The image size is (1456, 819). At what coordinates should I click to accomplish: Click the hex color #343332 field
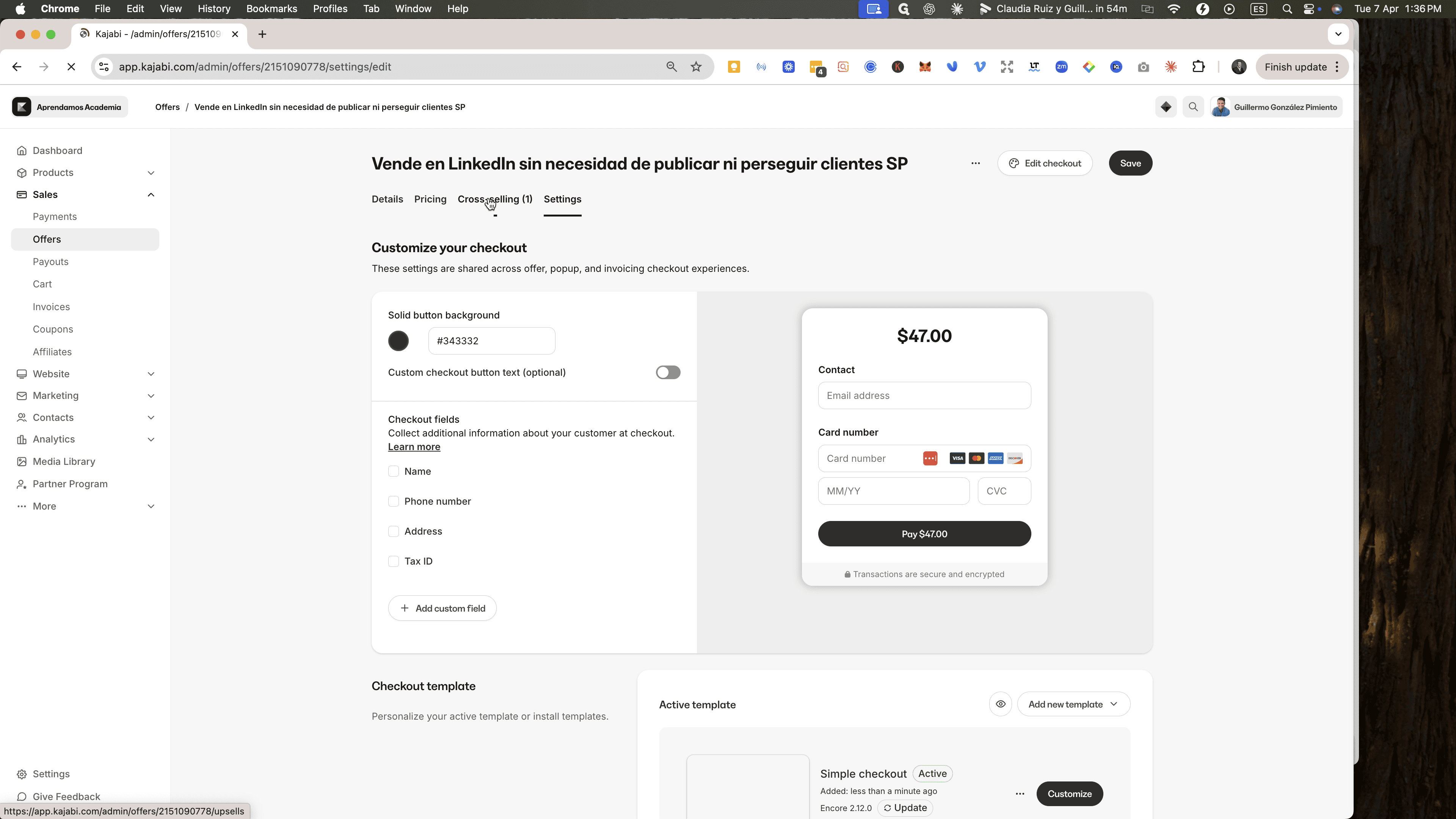[492, 341]
